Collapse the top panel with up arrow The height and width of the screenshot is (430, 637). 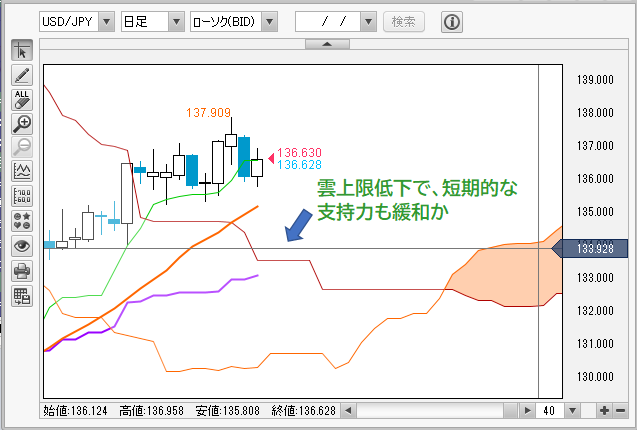click(x=327, y=44)
